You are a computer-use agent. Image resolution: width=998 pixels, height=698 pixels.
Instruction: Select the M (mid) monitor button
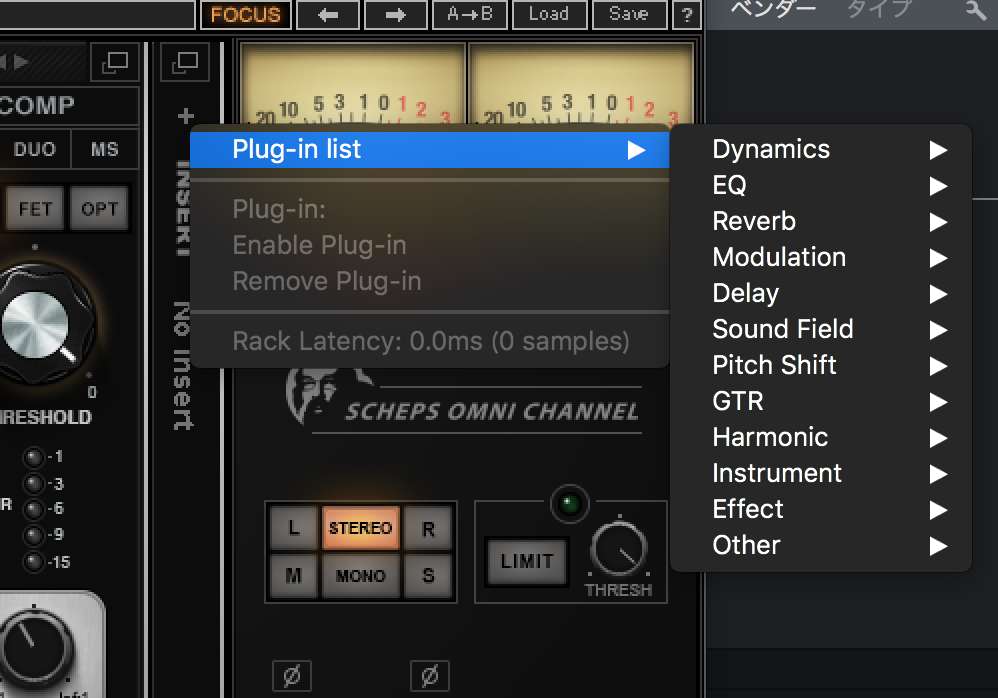click(x=293, y=576)
